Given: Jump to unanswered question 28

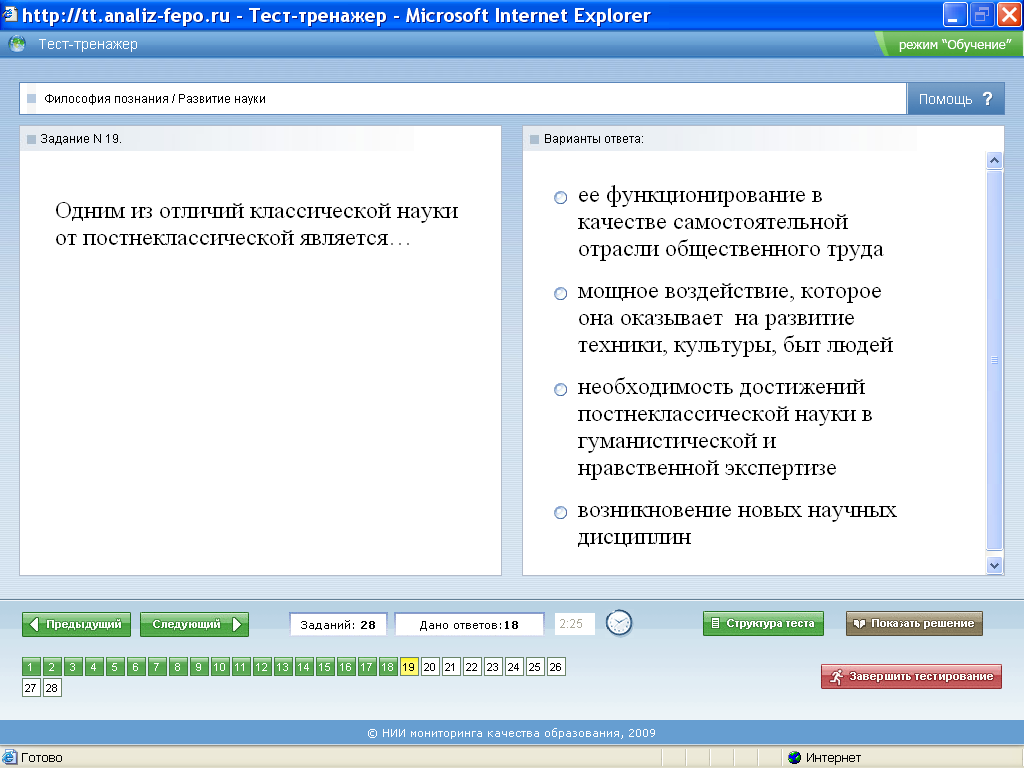Looking at the screenshot, I should [52, 688].
